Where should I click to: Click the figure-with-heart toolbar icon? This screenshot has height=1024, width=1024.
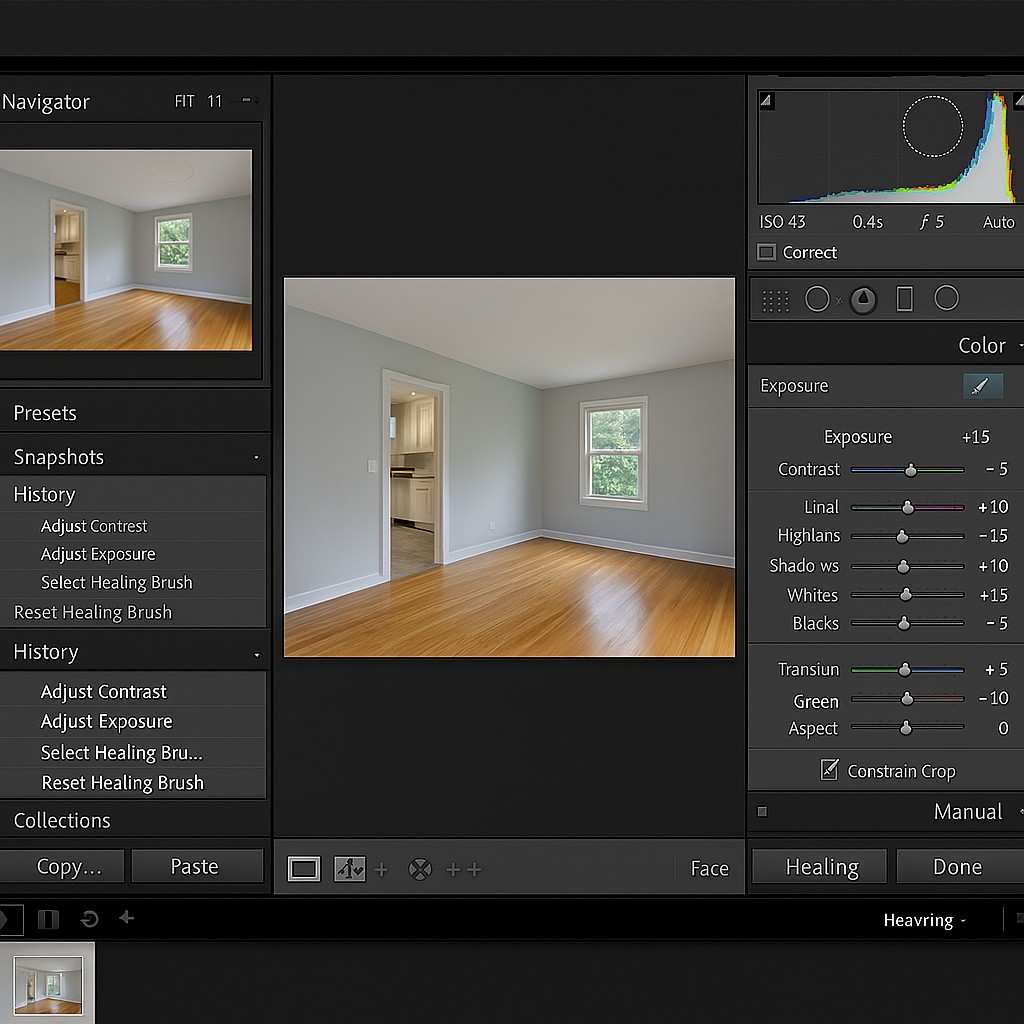[349, 869]
